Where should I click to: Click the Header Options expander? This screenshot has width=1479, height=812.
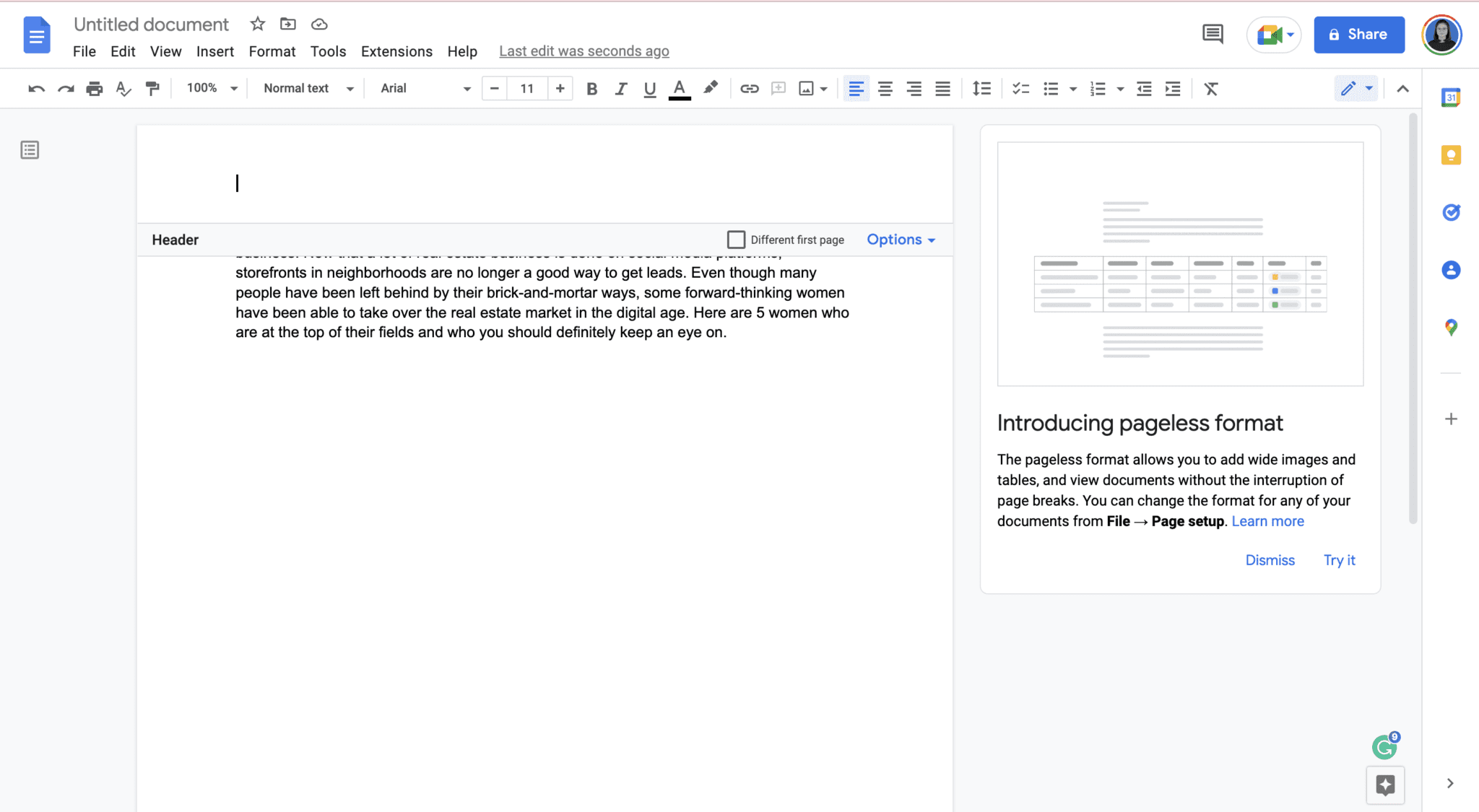[x=900, y=239]
